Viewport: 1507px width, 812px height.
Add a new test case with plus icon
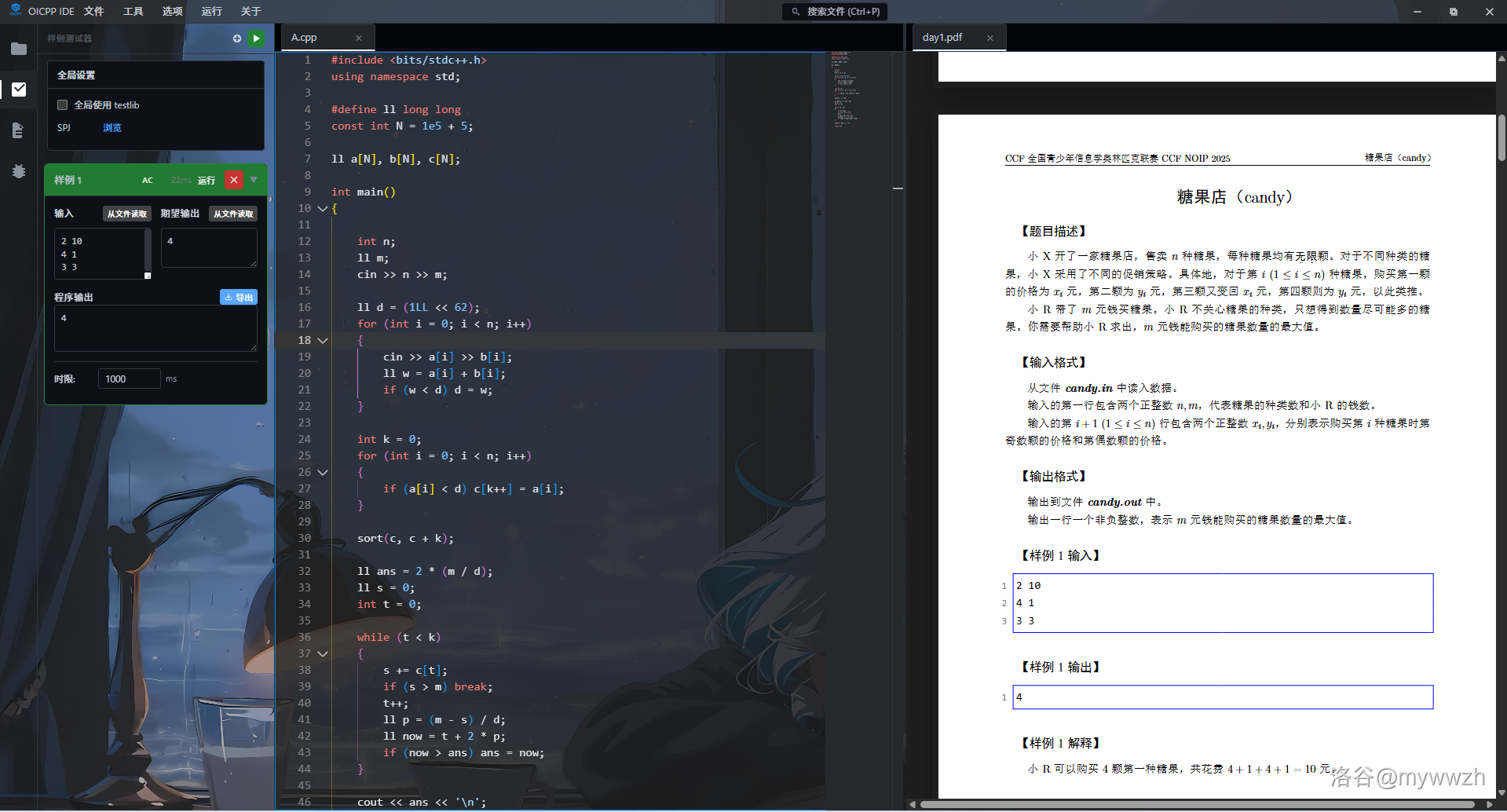point(237,38)
